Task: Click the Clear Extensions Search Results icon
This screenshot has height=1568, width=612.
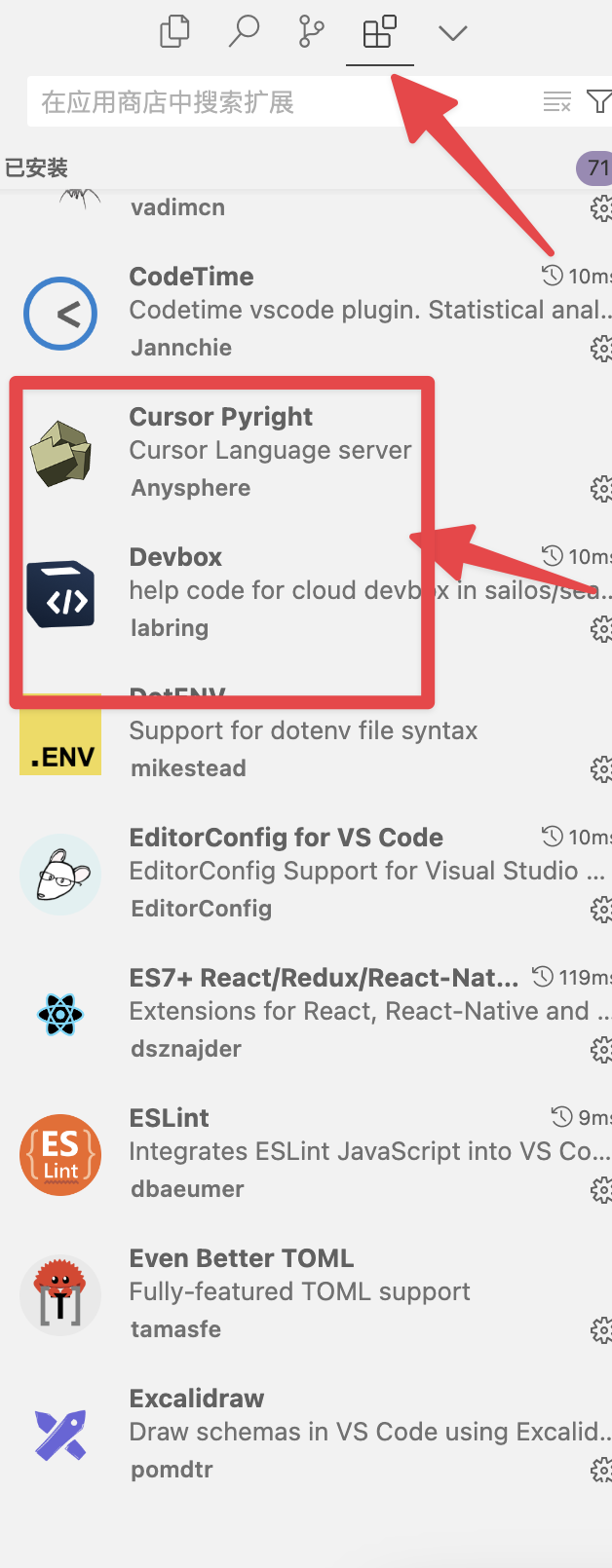Action: 558,100
